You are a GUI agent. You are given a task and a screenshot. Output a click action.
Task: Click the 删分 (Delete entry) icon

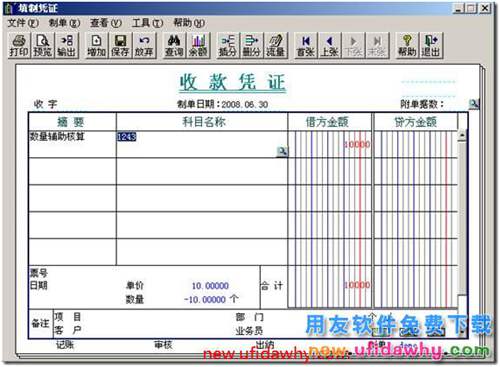252,46
